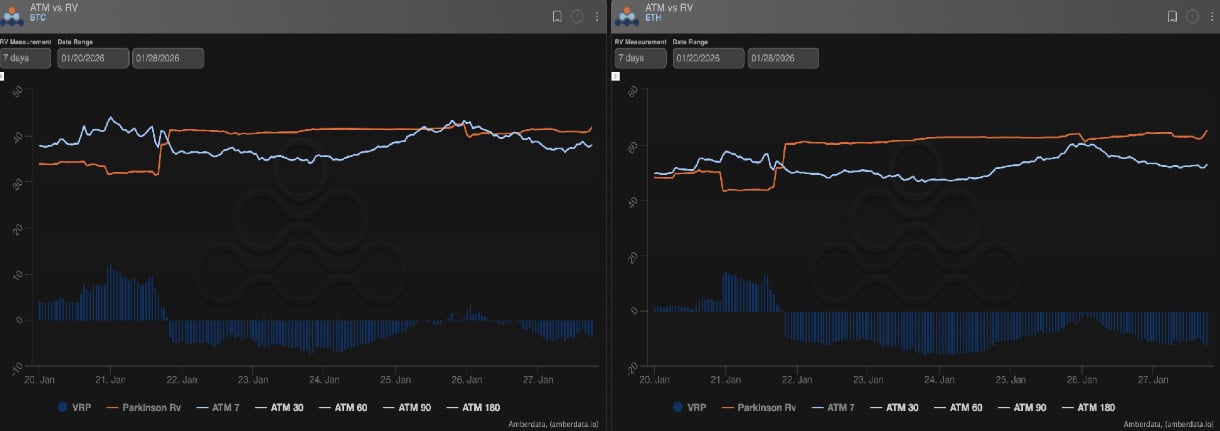Click the Amberdata logo in BTC panel
Image resolution: width=1220 pixels, height=431 pixels.
pyautogui.click(x=14, y=16)
